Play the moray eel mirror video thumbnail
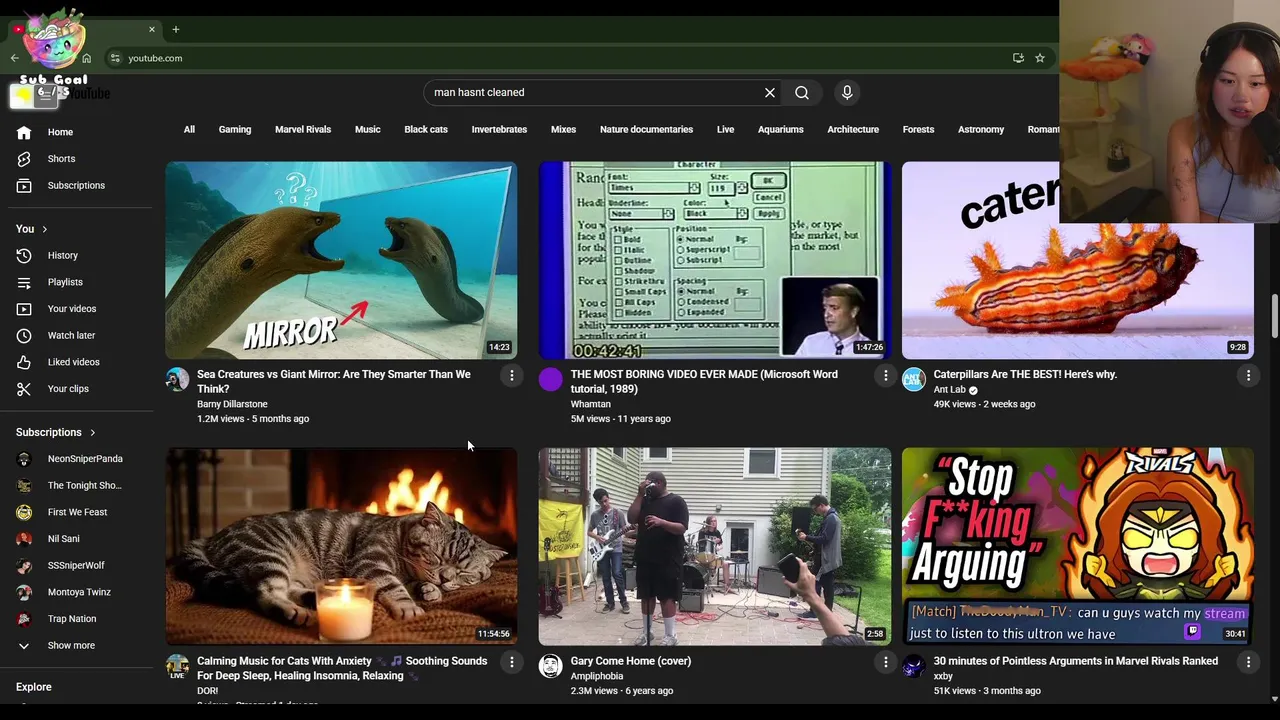The height and width of the screenshot is (720, 1280). tap(341, 260)
